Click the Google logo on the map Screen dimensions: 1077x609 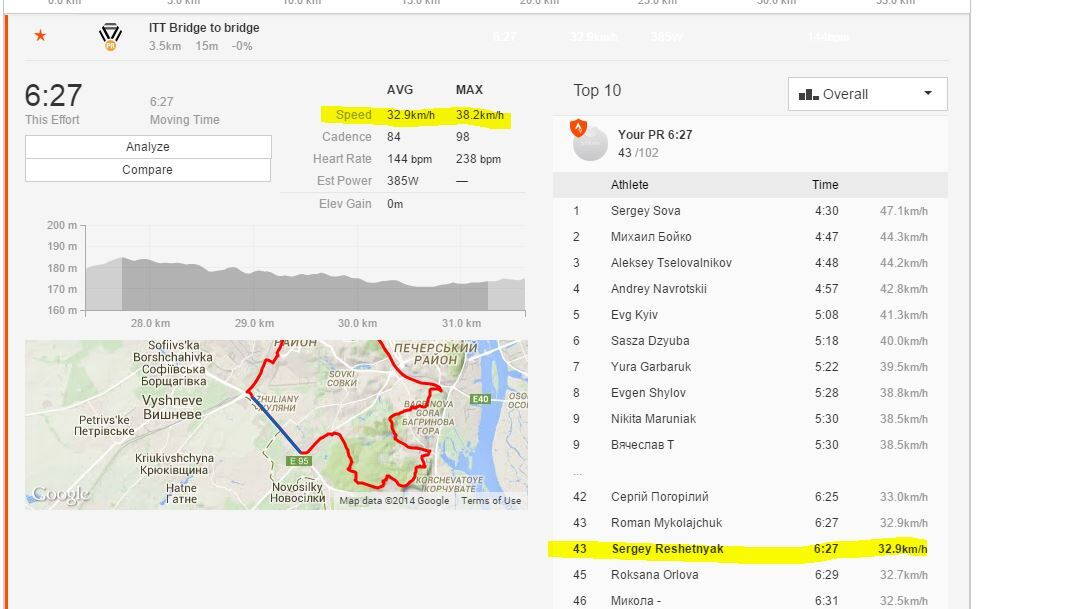point(60,494)
